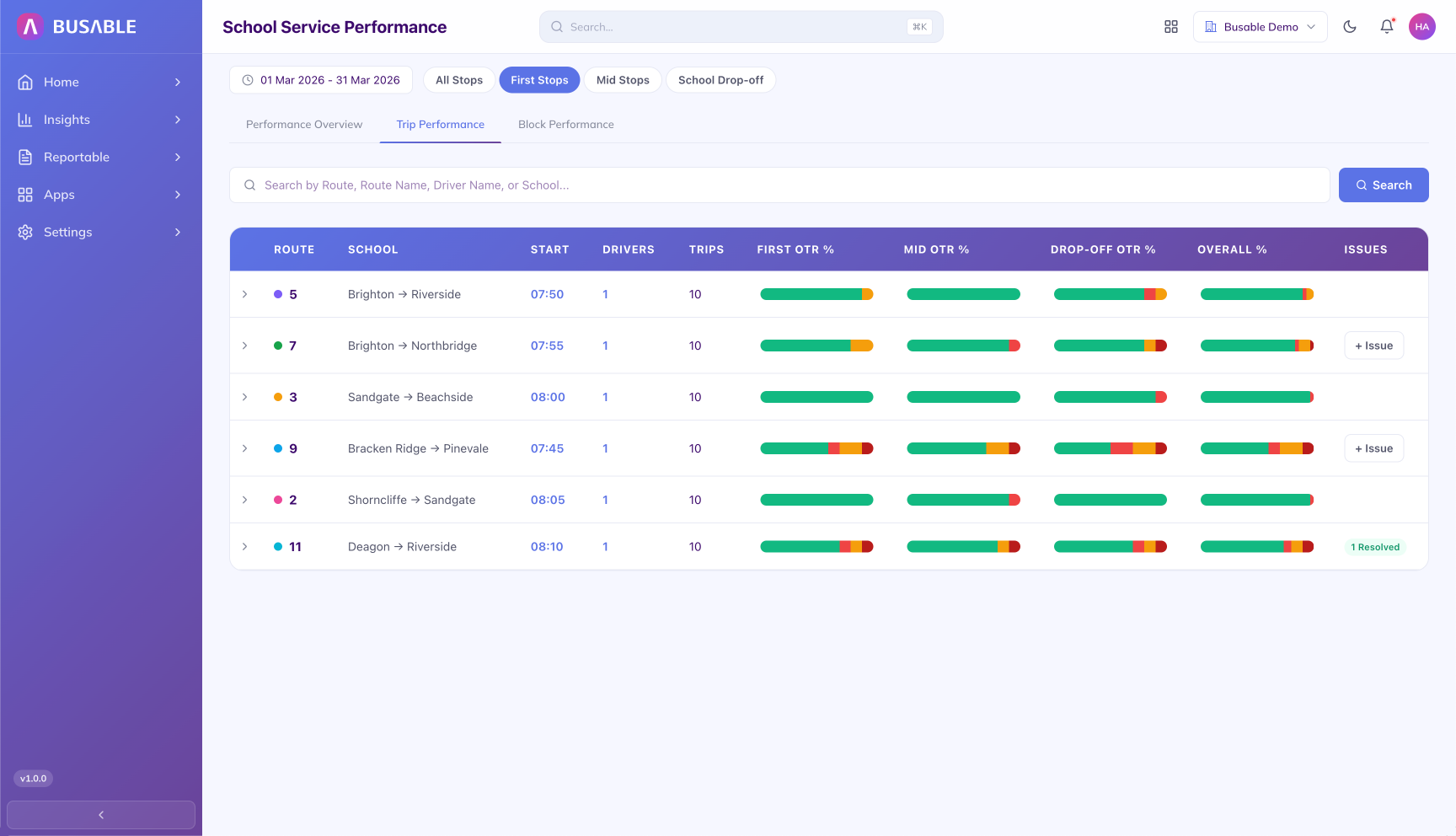Add issue for Brighton → Northbridge route
Viewport: 1456px width, 836px height.
coord(1374,346)
